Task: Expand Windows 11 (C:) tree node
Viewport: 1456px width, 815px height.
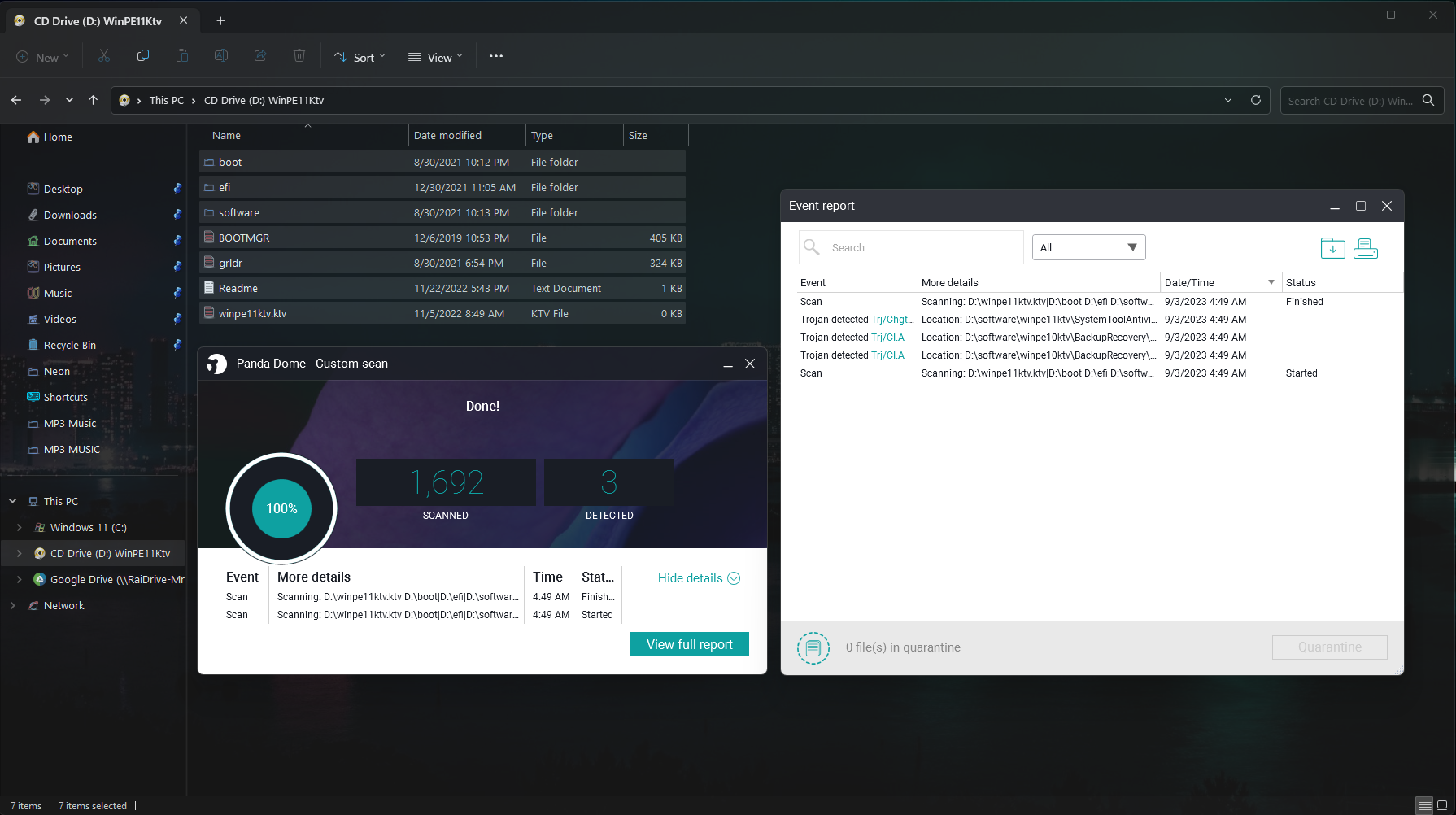Action: coord(19,527)
